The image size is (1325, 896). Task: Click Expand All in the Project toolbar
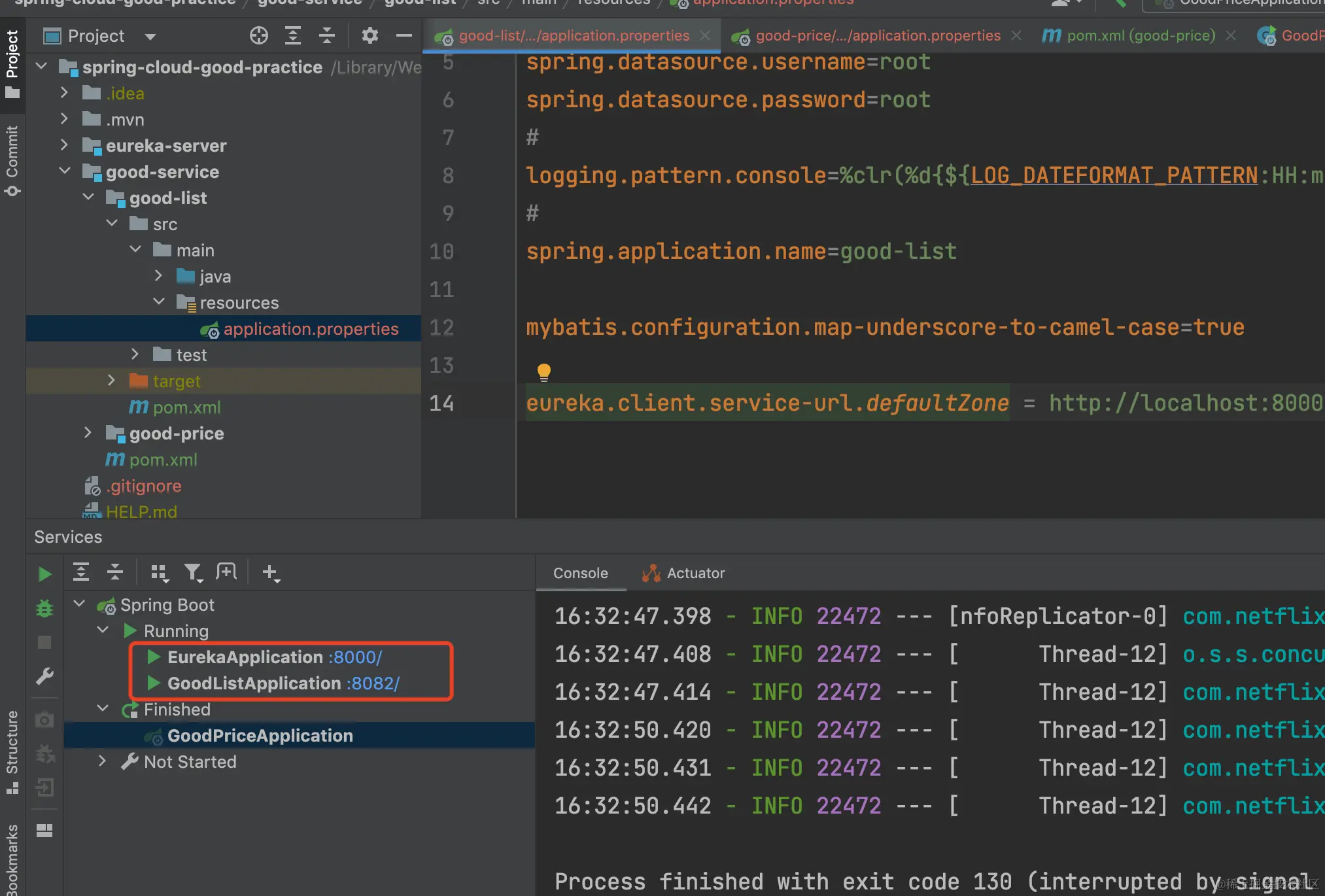(293, 35)
